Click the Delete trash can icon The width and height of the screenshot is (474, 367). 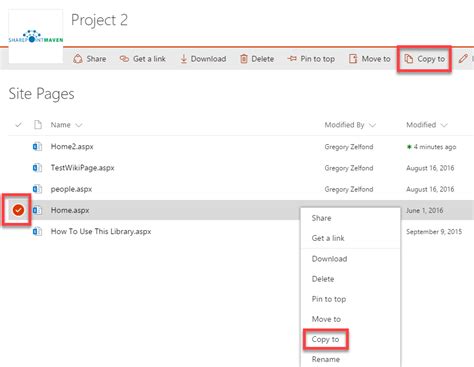(244, 59)
